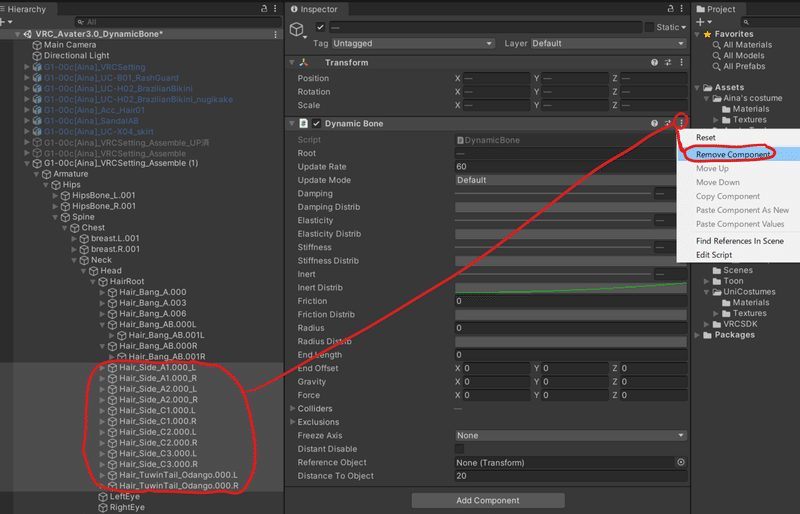Open the Tag dropdown showing Untagged
The height and width of the screenshot is (514, 800).
tap(413, 43)
